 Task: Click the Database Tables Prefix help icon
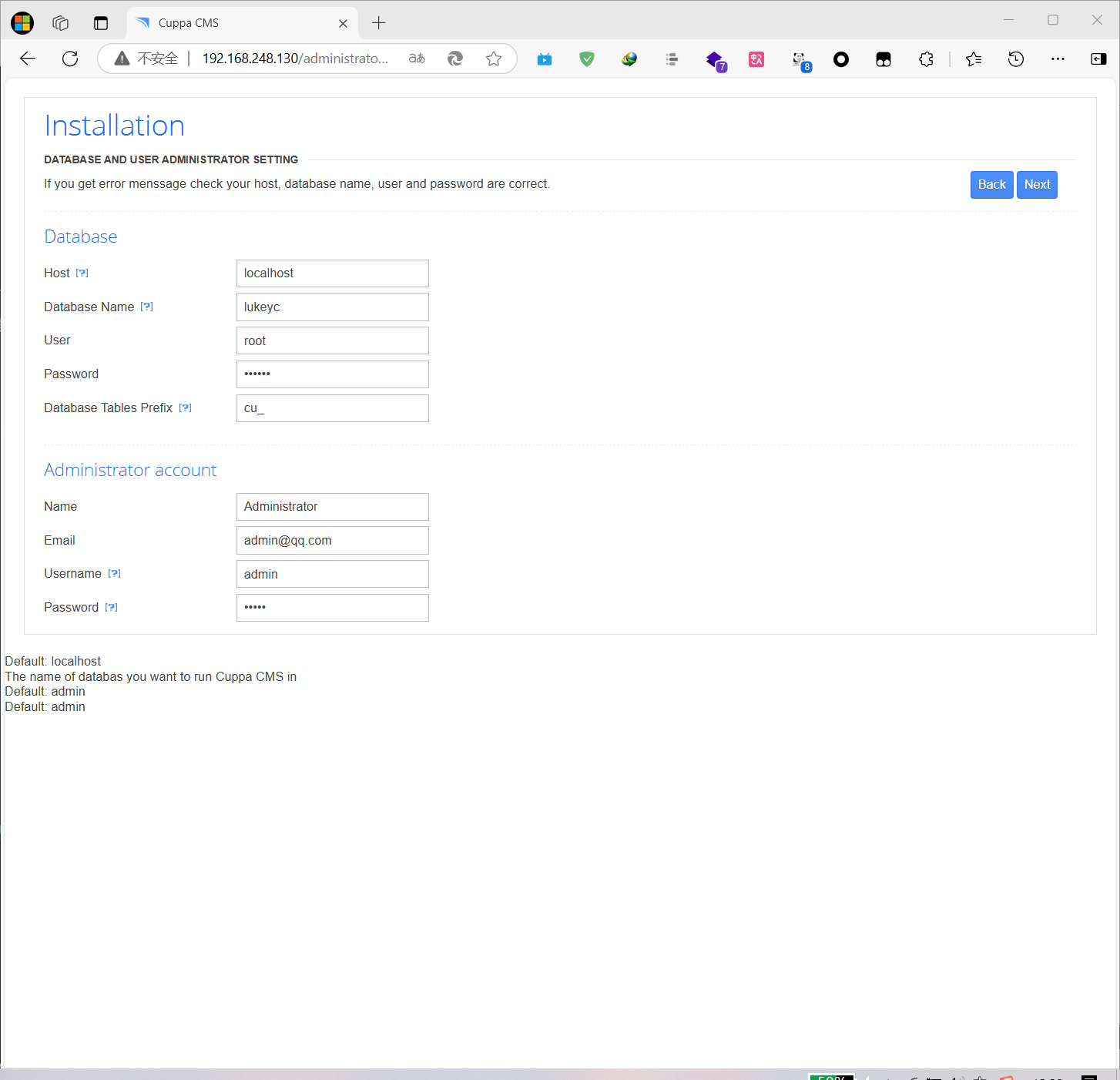click(x=186, y=408)
